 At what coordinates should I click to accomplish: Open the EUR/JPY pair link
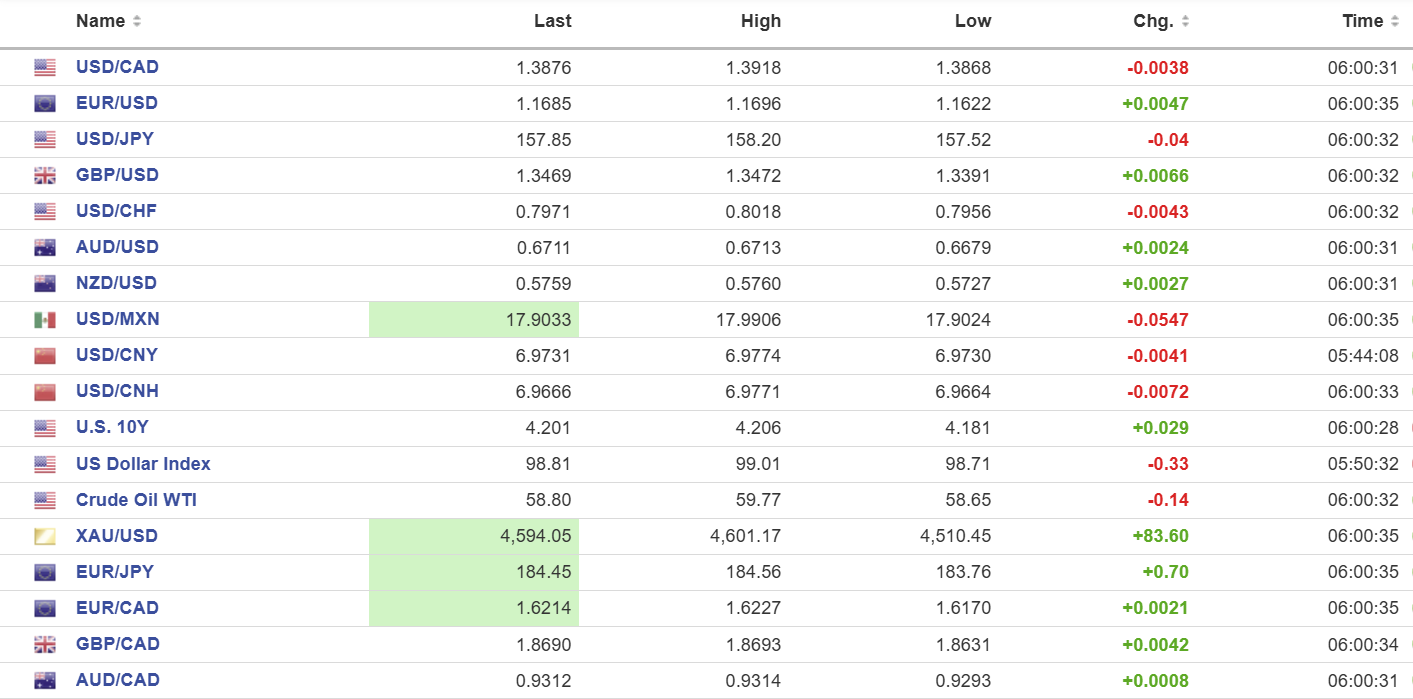[115, 572]
